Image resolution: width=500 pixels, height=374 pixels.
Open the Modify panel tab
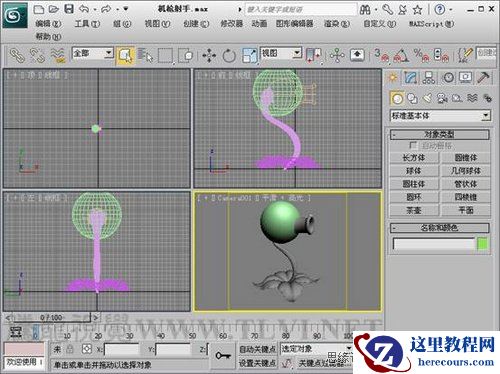[411, 78]
